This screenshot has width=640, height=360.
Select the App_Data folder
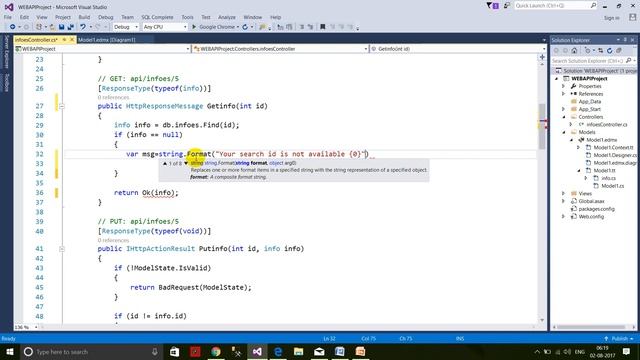pyautogui.click(x=589, y=102)
